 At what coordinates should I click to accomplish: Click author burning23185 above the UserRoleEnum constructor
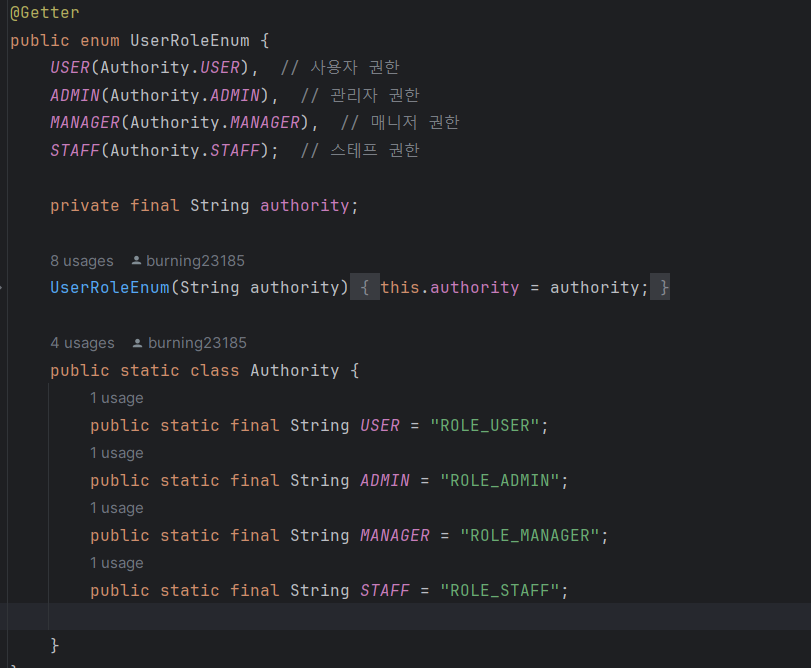click(195, 261)
